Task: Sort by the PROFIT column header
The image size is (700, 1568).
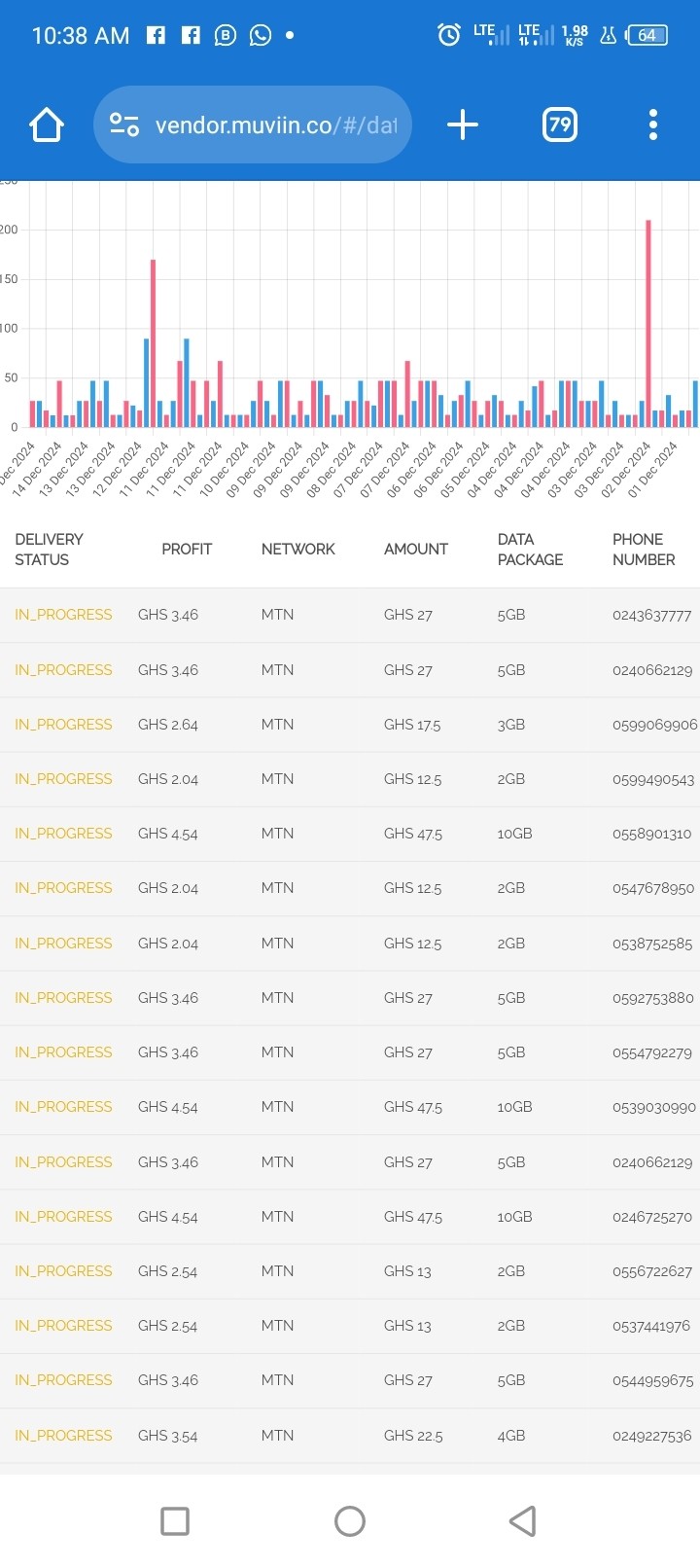Action: coord(187,549)
